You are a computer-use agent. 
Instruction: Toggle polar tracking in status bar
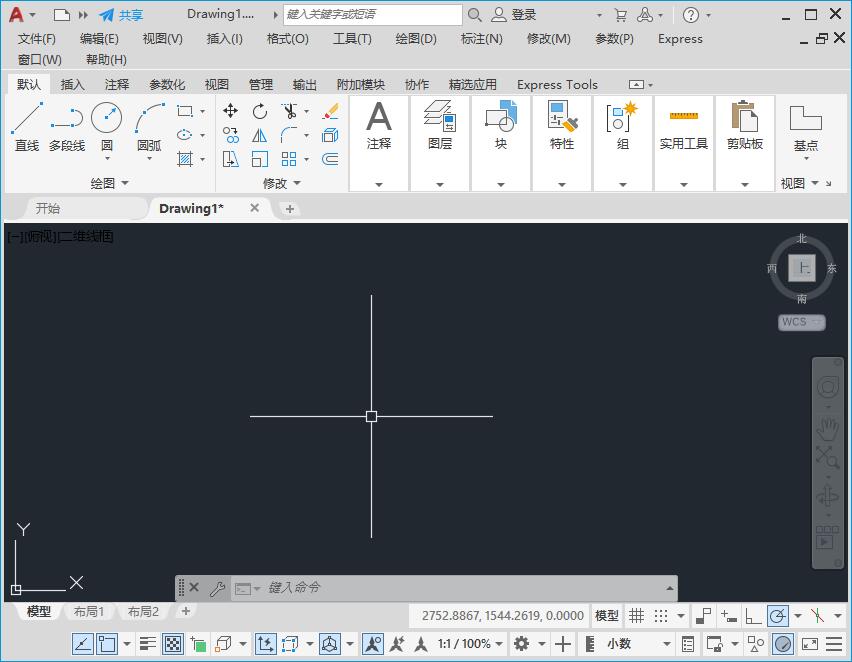point(778,616)
